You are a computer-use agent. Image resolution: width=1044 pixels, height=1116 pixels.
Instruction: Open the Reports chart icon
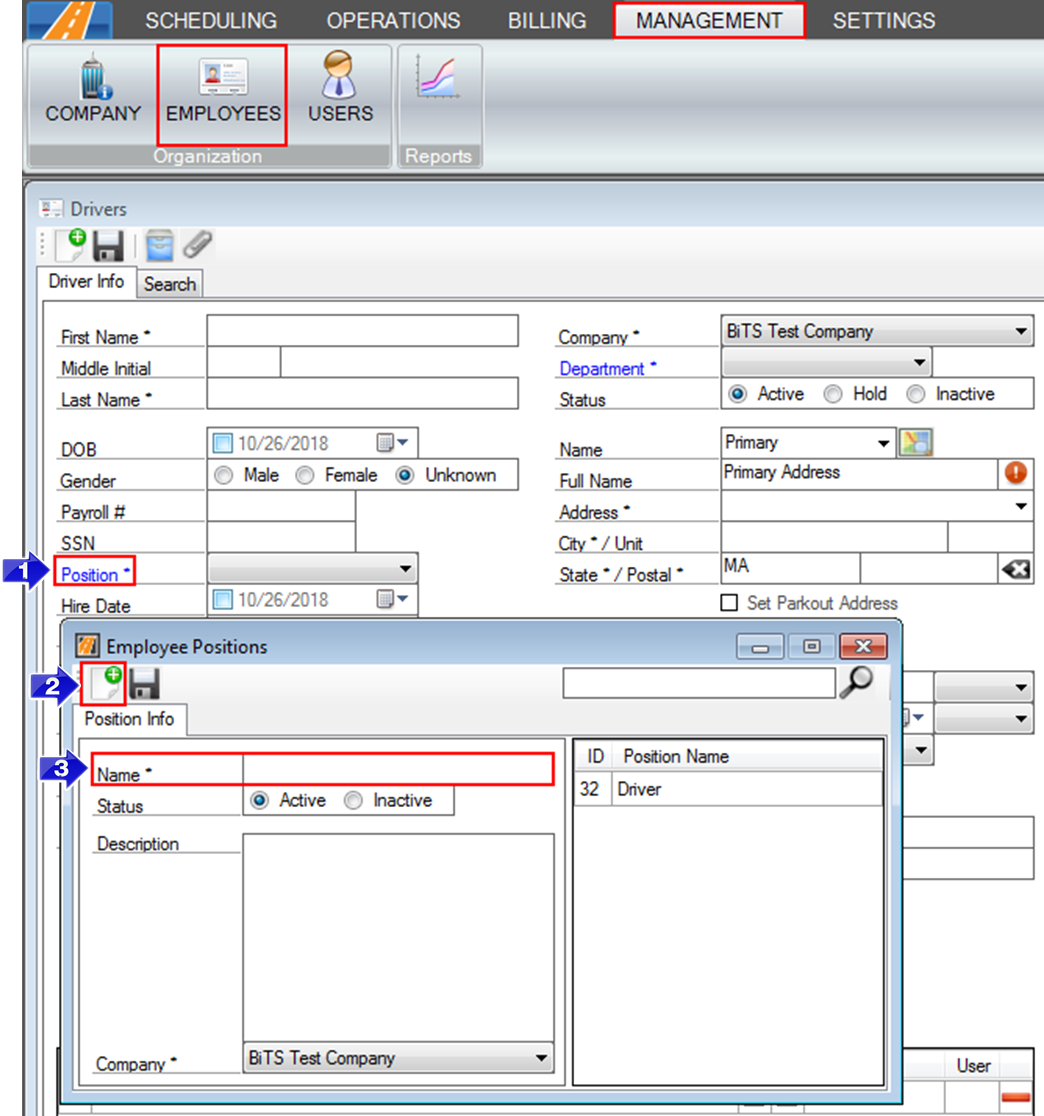438,77
